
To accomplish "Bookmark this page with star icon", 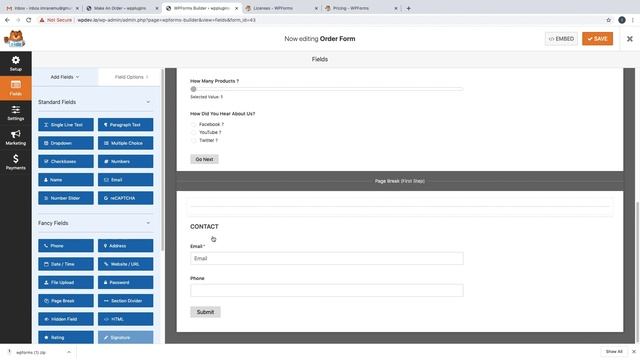I will pos(609,20).
